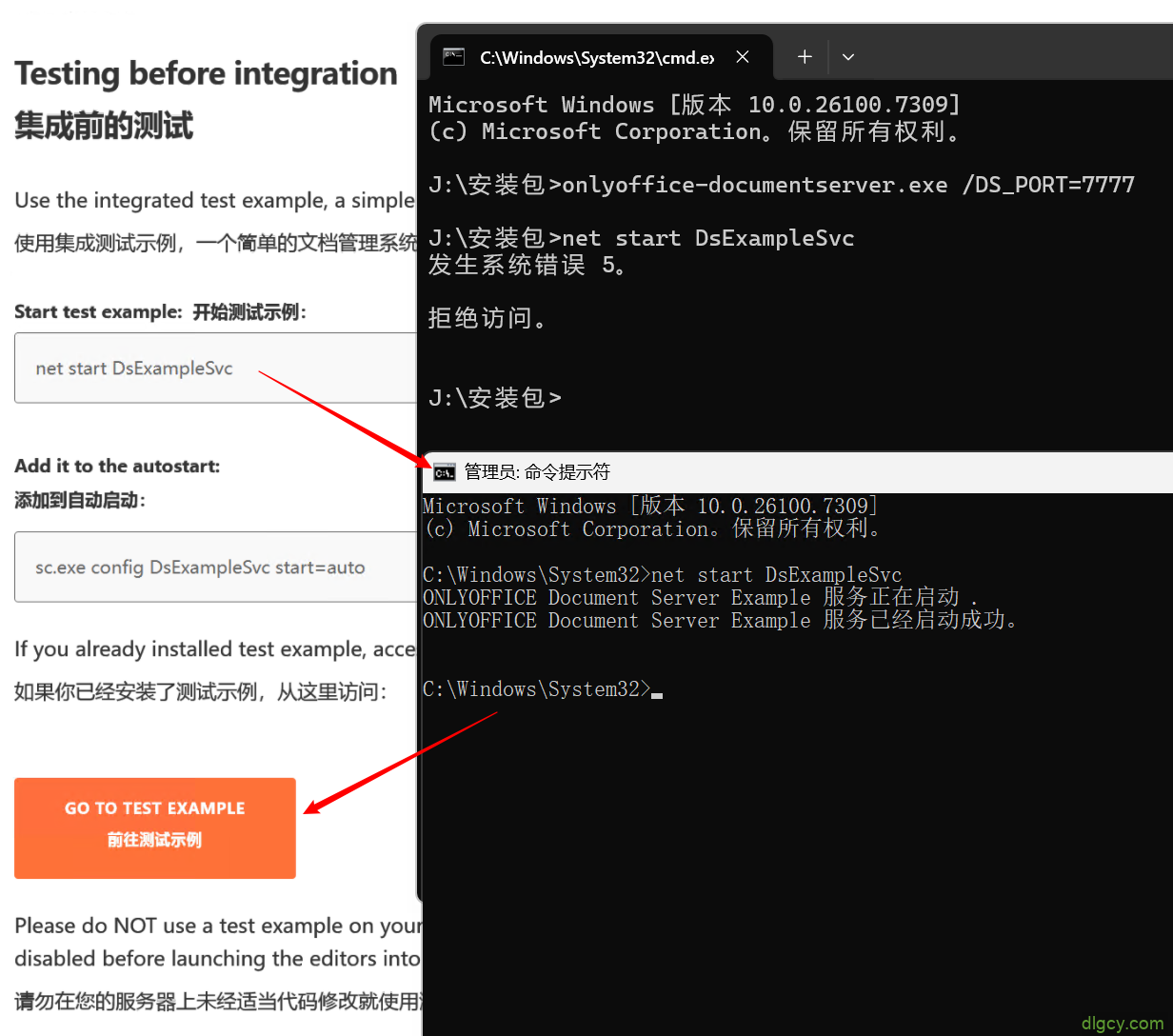Viewport: 1173px width, 1036px height.
Task: Click the 拒绝访问 message in terminal
Action: (488, 317)
